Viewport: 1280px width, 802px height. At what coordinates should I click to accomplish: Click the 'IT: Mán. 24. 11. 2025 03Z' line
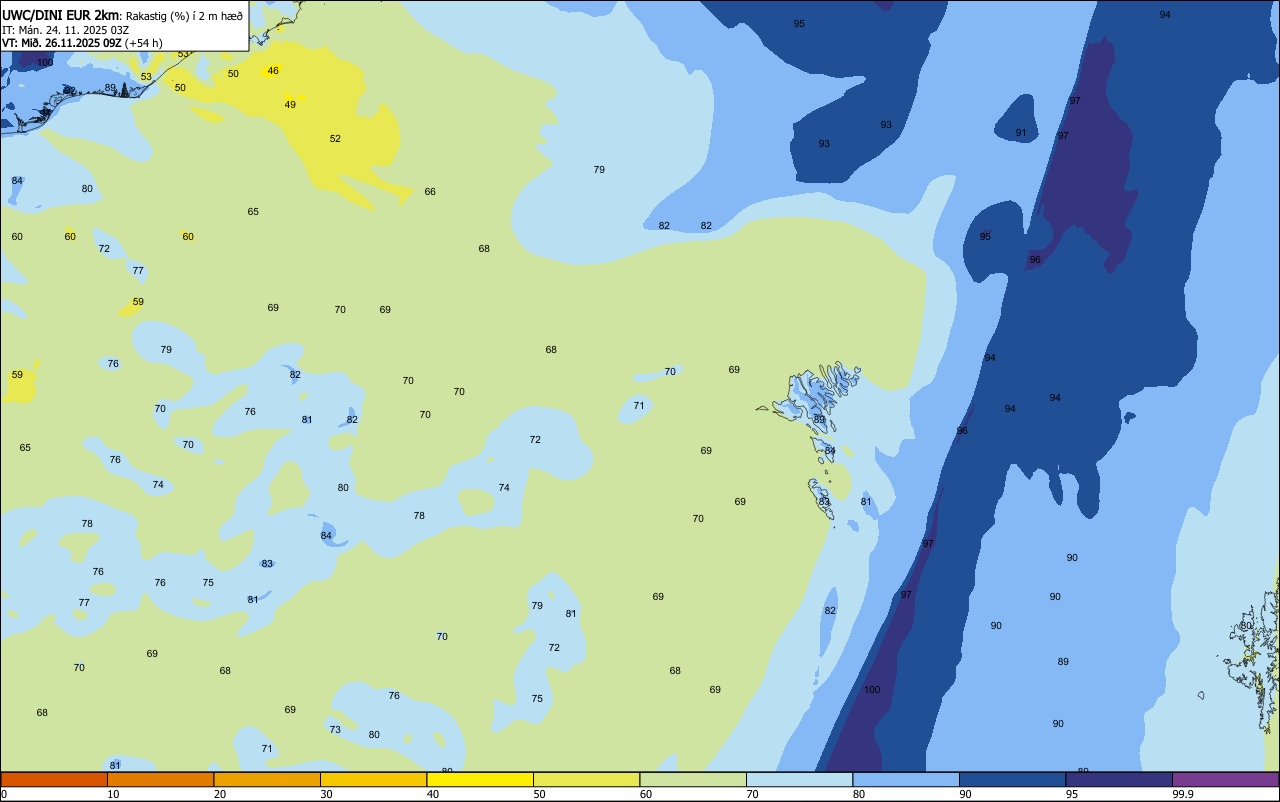tap(65, 29)
